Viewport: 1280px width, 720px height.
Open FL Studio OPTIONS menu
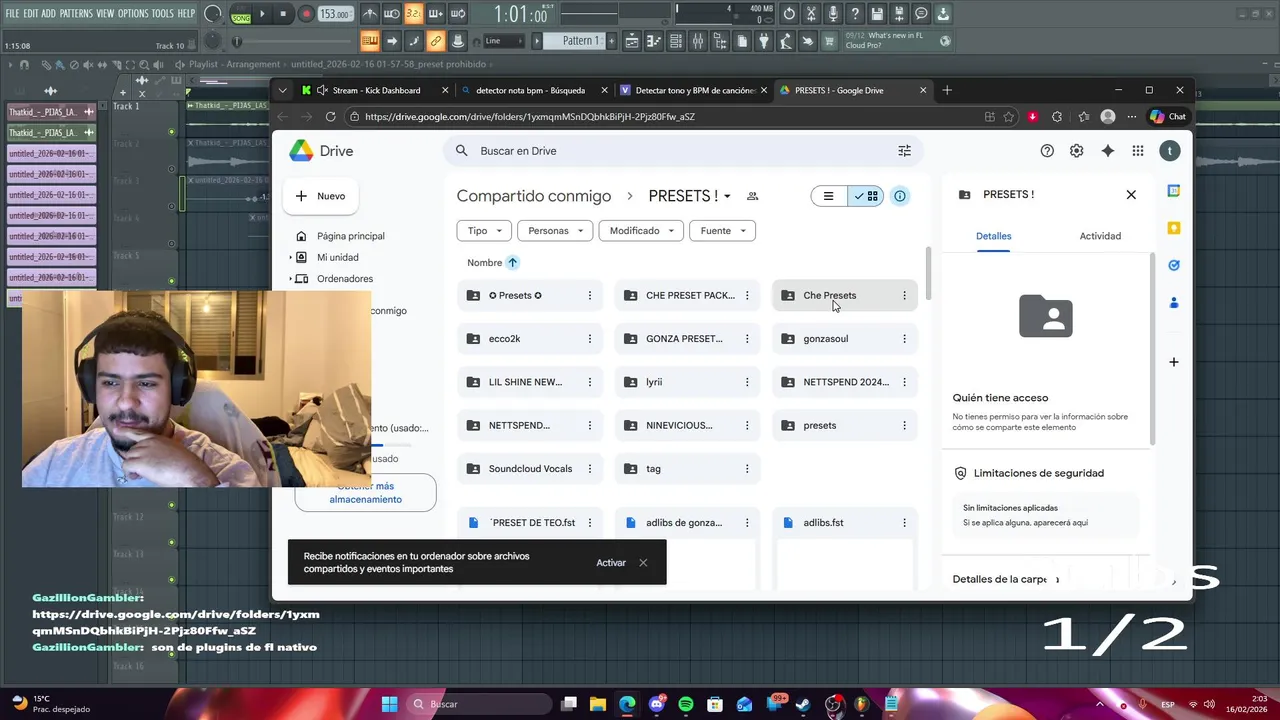133,13
